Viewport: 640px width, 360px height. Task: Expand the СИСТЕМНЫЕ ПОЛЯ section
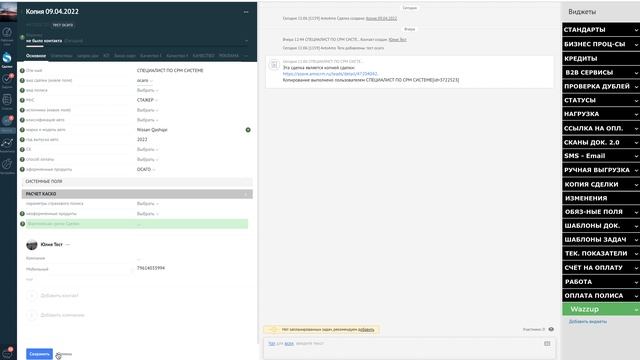coord(137,181)
